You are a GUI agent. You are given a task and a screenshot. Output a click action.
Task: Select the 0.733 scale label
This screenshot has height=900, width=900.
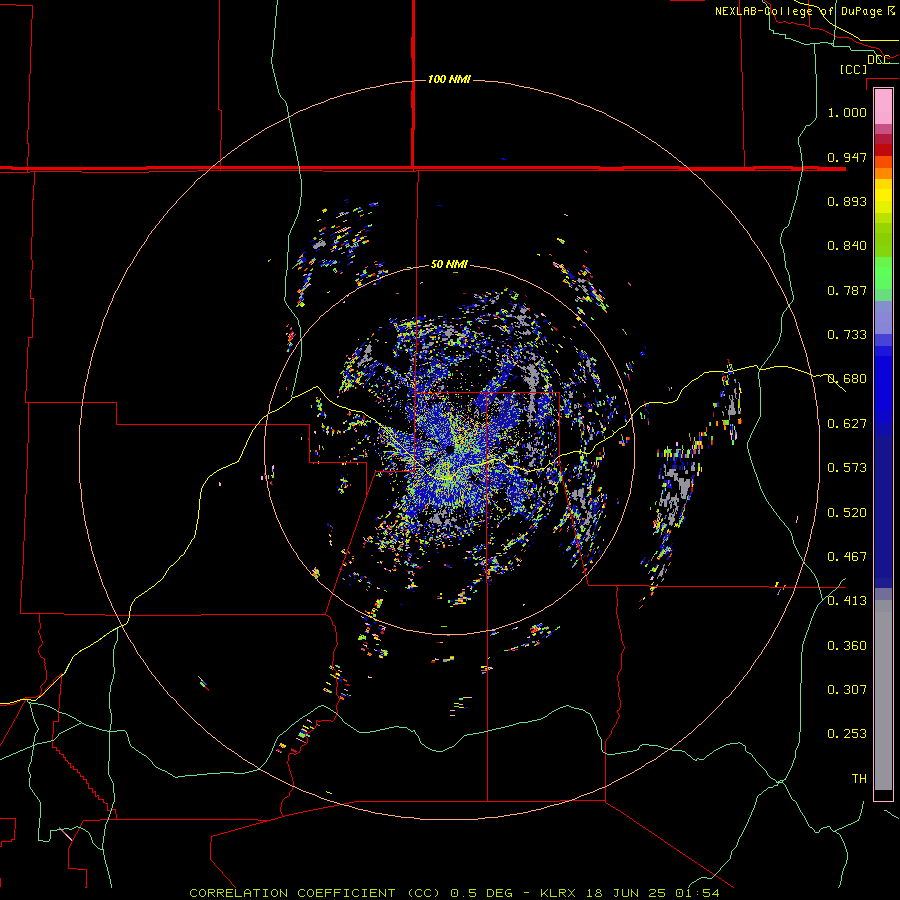click(x=847, y=335)
